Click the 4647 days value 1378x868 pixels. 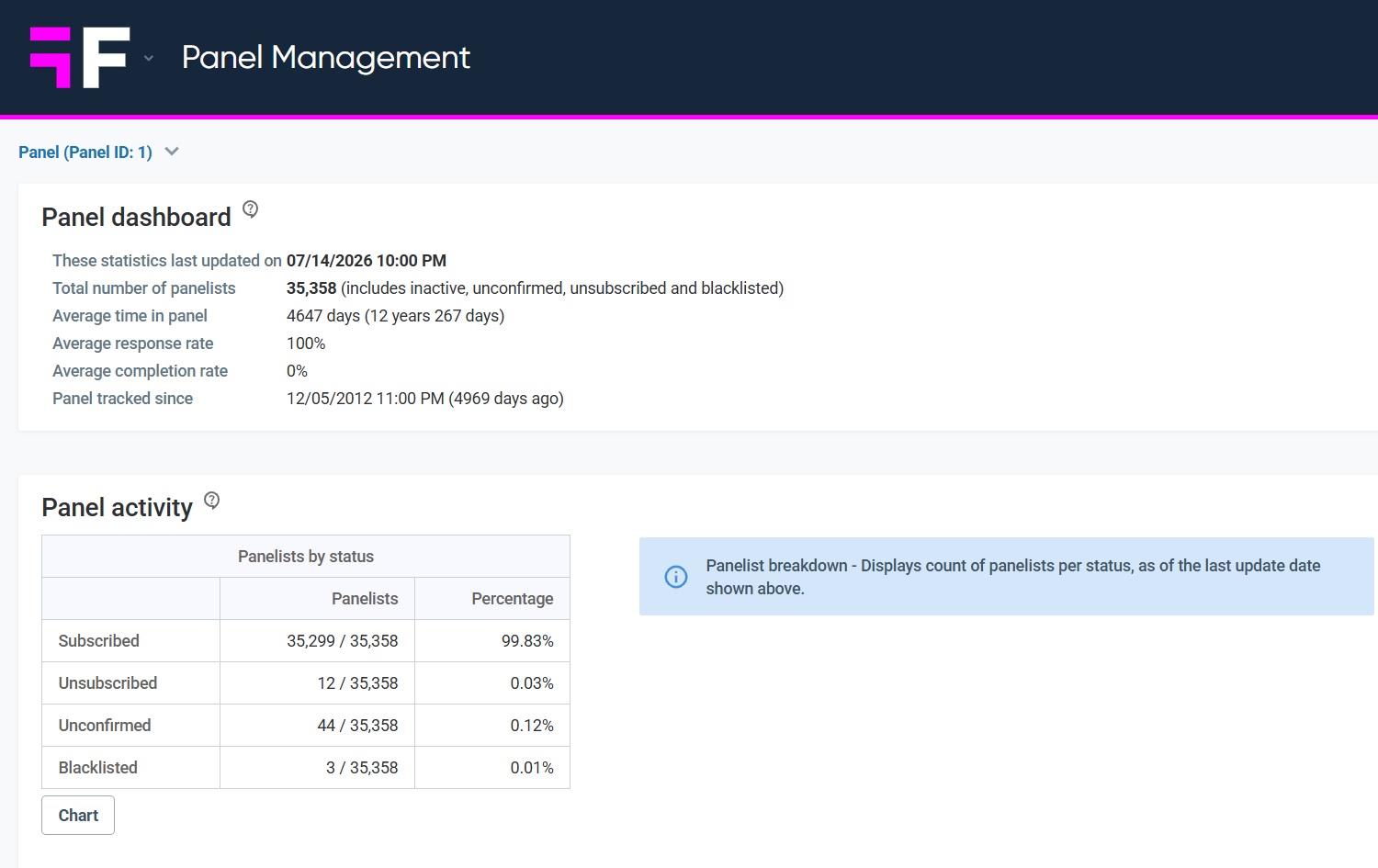tap(396, 316)
